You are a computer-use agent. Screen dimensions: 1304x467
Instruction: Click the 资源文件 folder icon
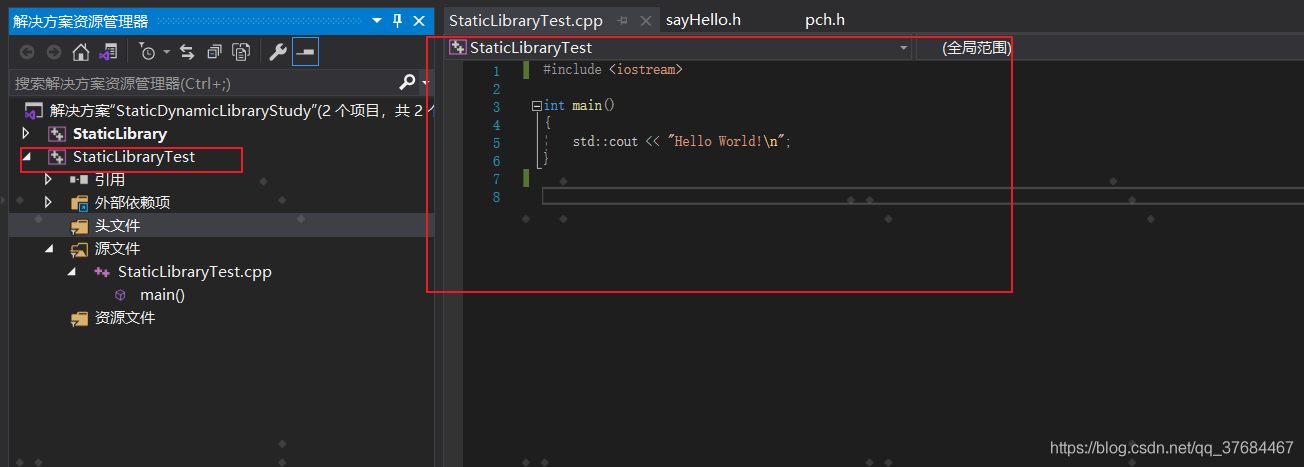[79, 318]
